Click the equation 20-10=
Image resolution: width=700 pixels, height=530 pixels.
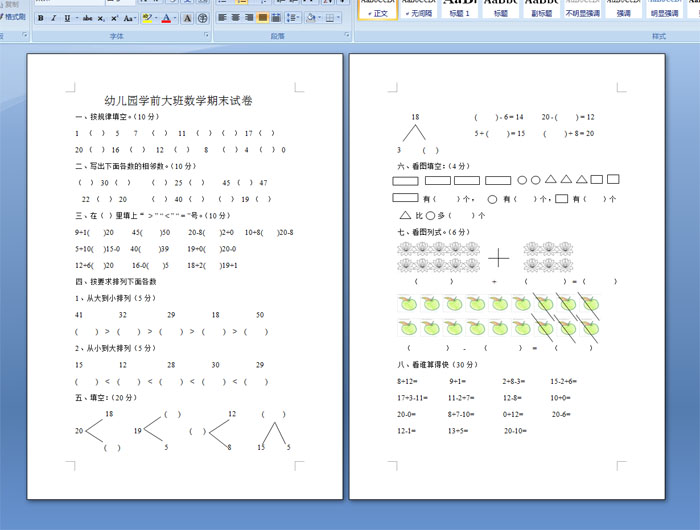515,431
